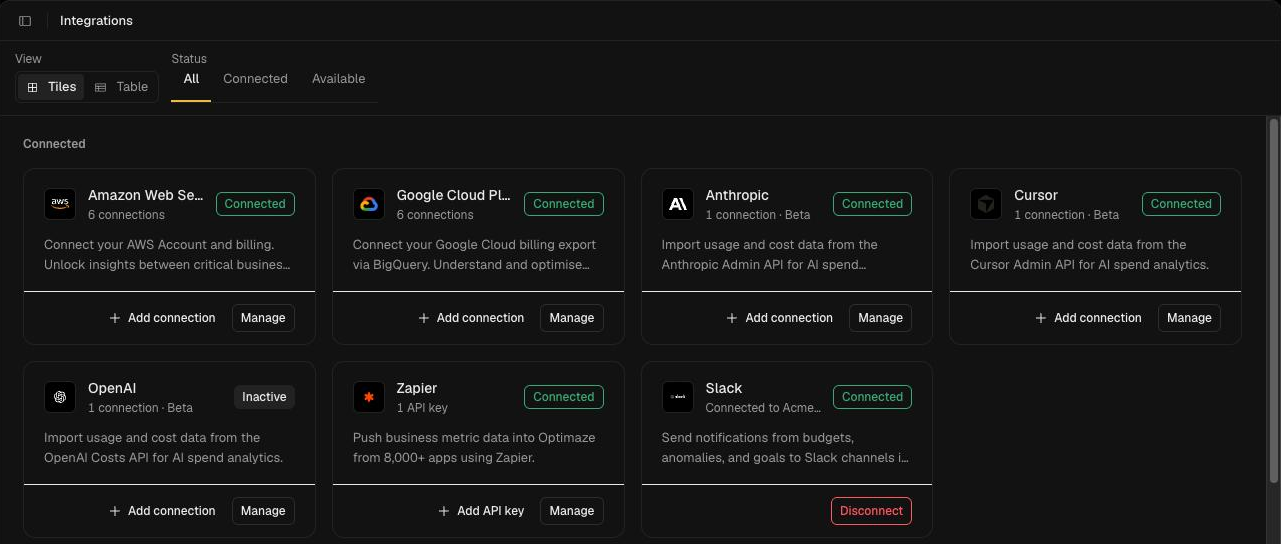
Task: Manage the Cursor integration
Action: pos(1189,318)
